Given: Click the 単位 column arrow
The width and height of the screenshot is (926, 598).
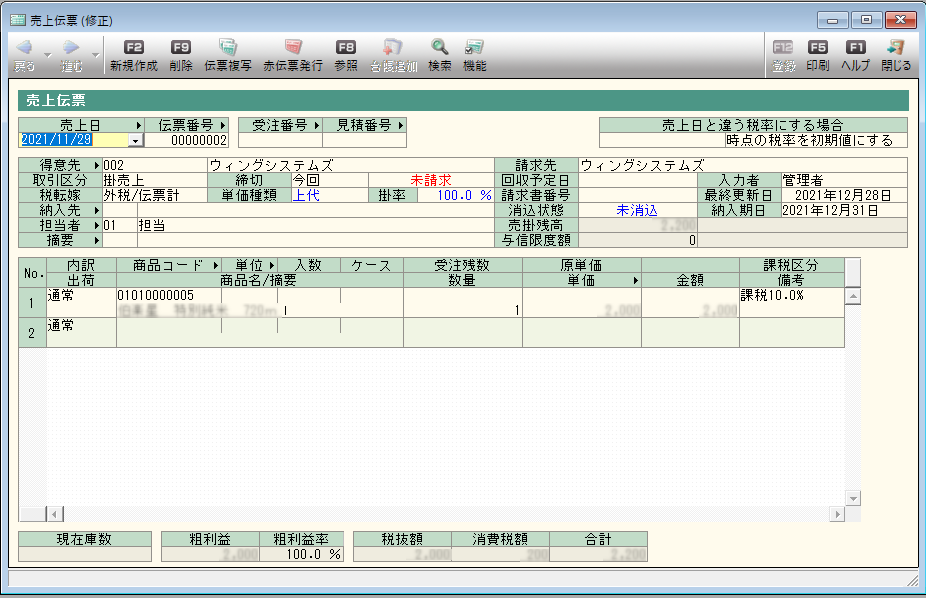Looking at the screenshot, I should [x=272, y=266].
